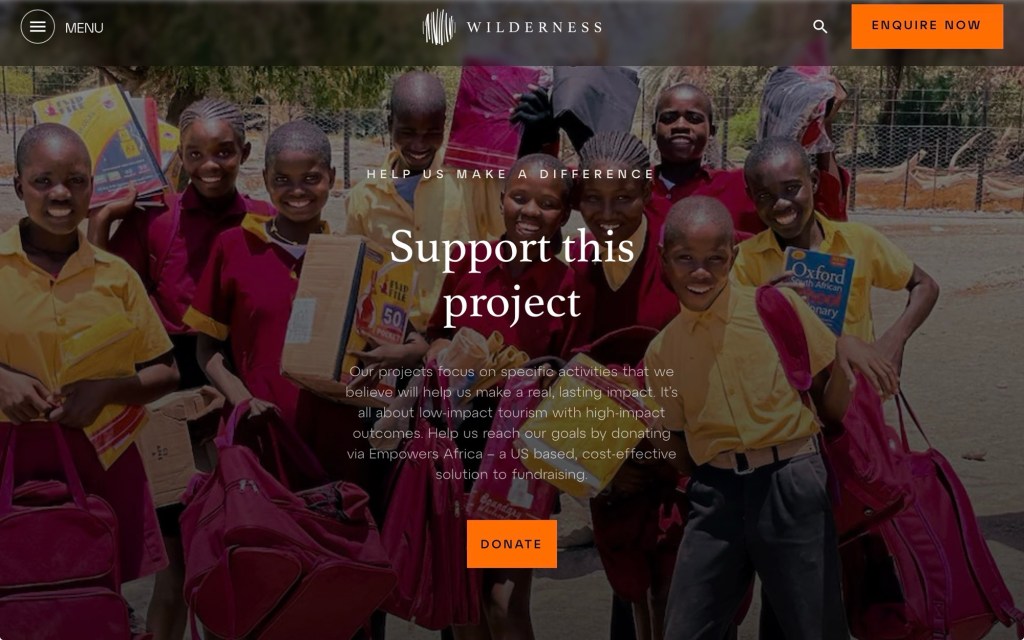Screen dimensions: 1024x640
Task: Click the ENQUIRE NOW button
Action: pos(927,27)
